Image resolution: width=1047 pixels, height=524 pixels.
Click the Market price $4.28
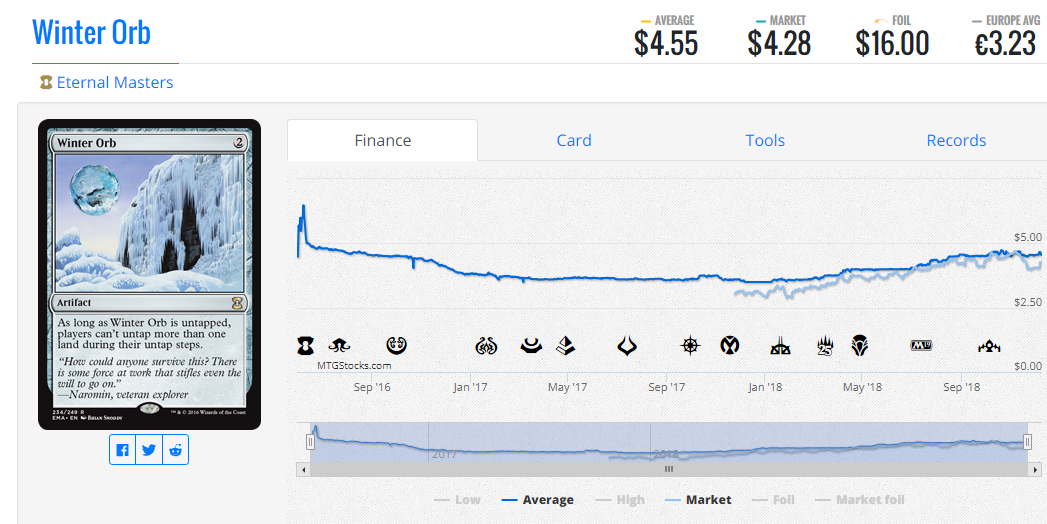779,43
